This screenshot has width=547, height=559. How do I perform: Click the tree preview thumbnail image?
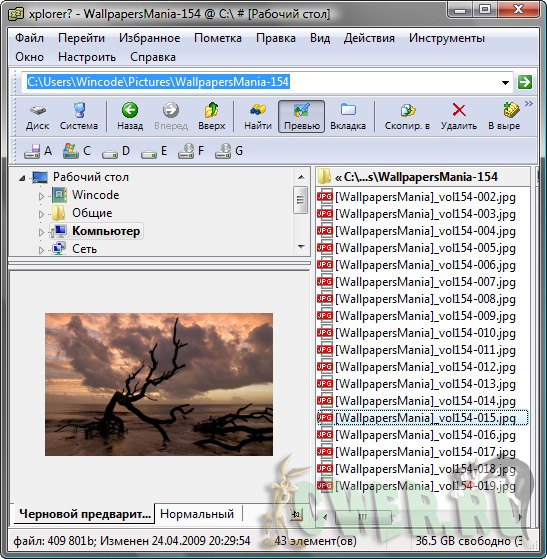coord(159,384)
